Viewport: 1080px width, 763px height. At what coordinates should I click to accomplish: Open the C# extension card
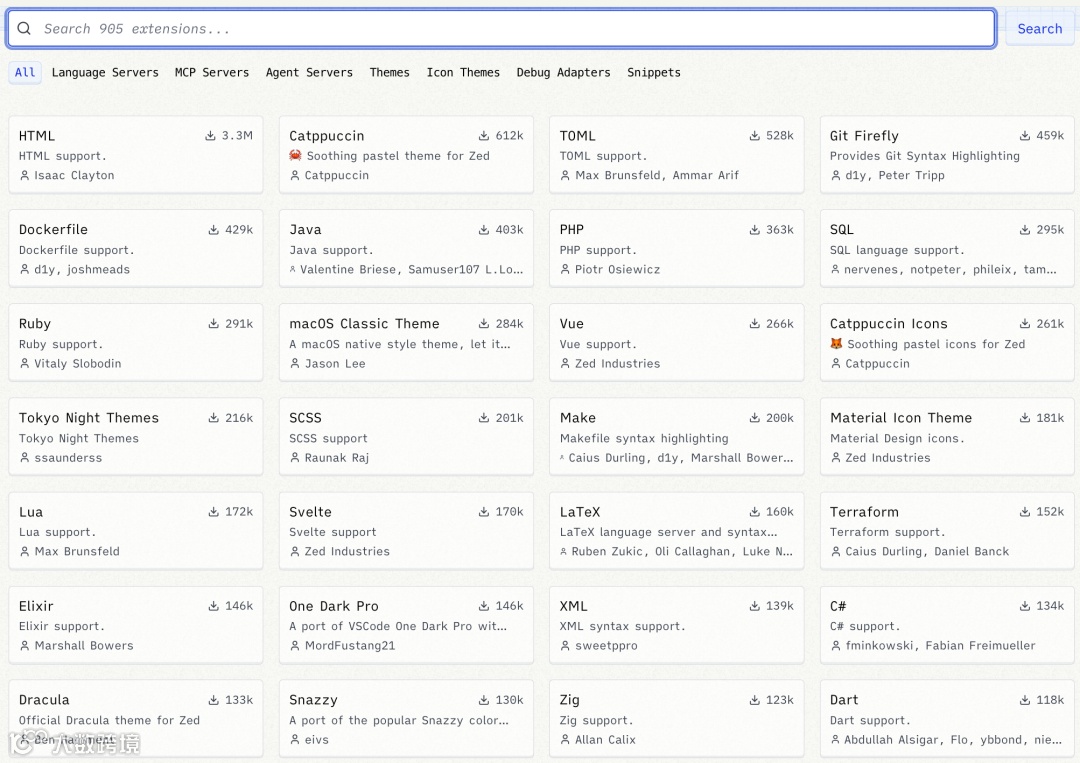[x=947, y=625]
